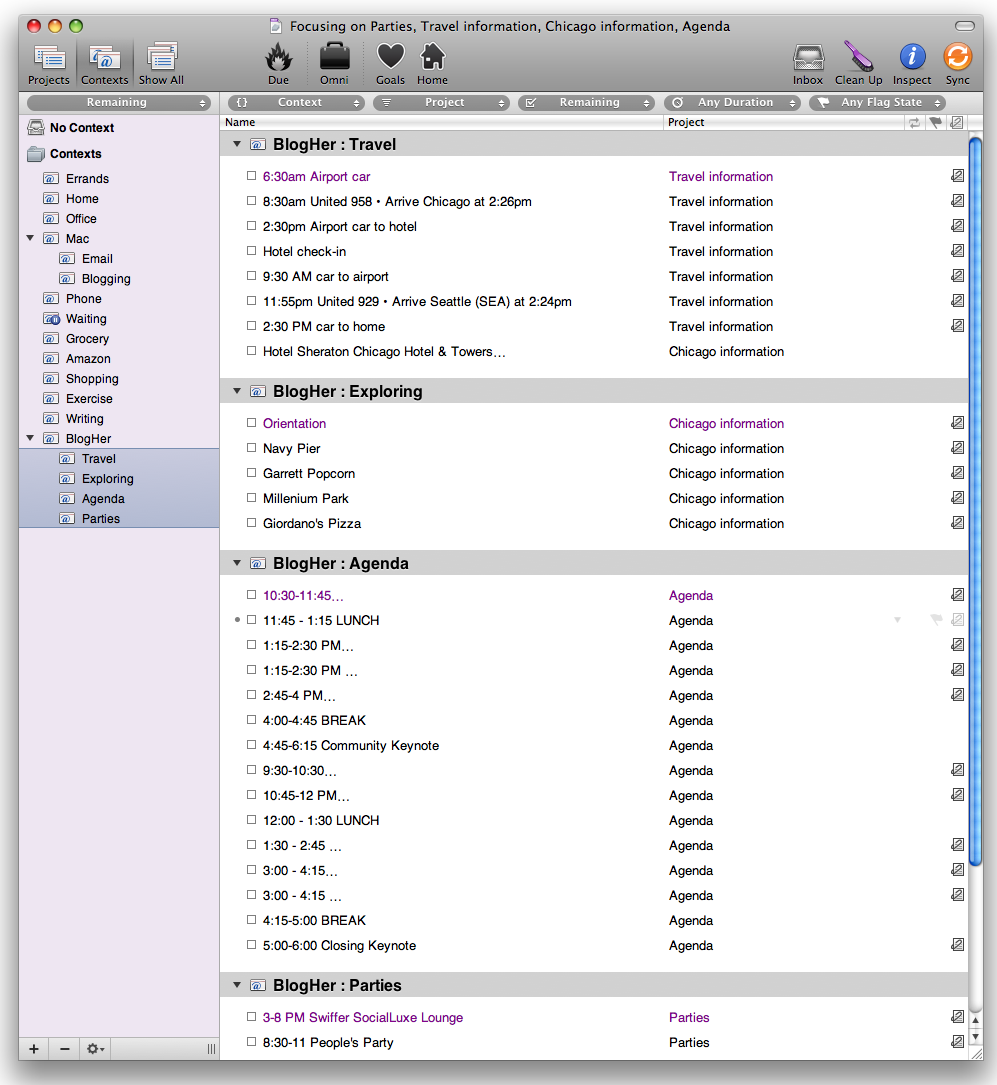Open the arrow menu on 11:45 LUNCH row

coord(897,620)
